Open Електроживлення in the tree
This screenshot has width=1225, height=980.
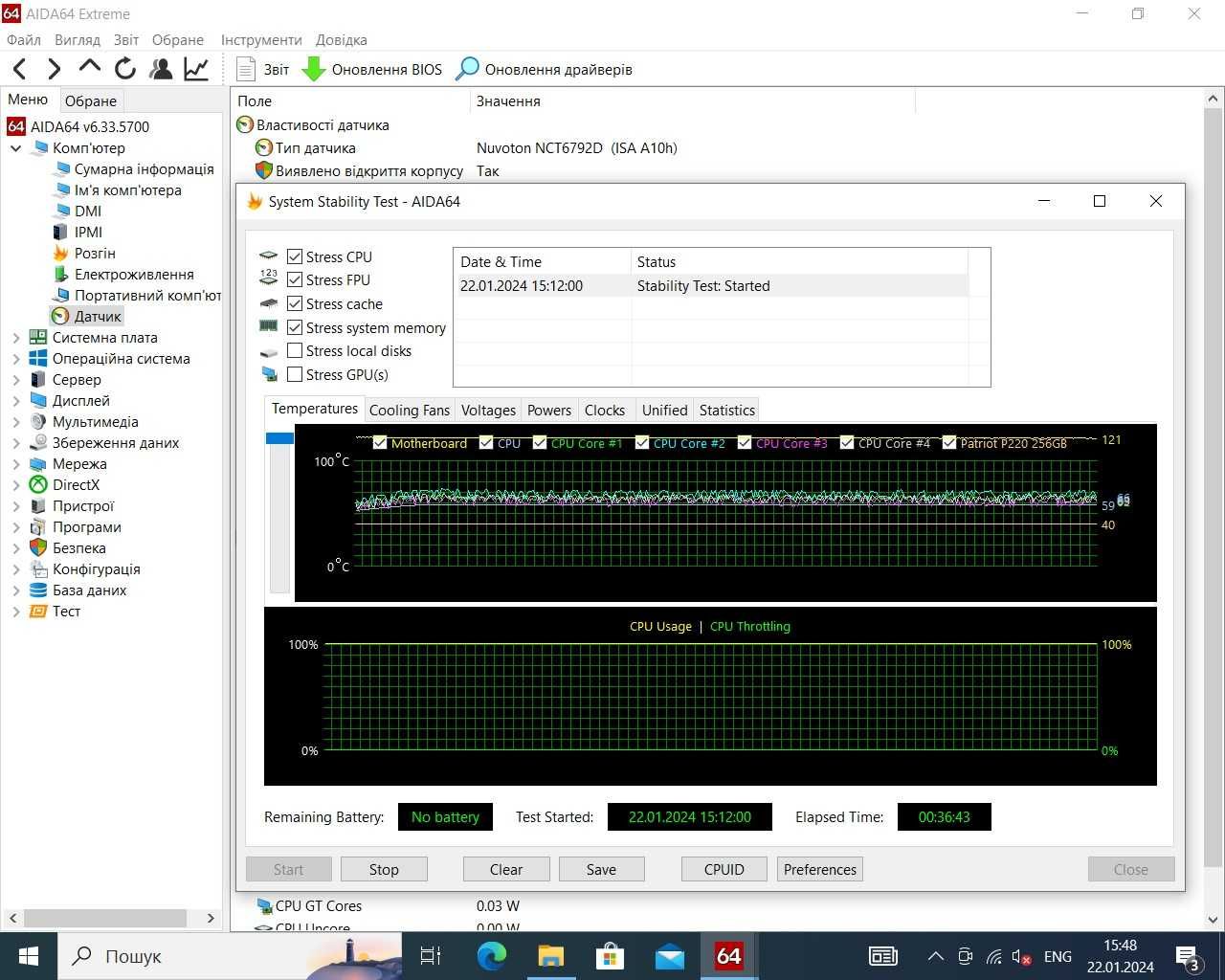[123, 275]
